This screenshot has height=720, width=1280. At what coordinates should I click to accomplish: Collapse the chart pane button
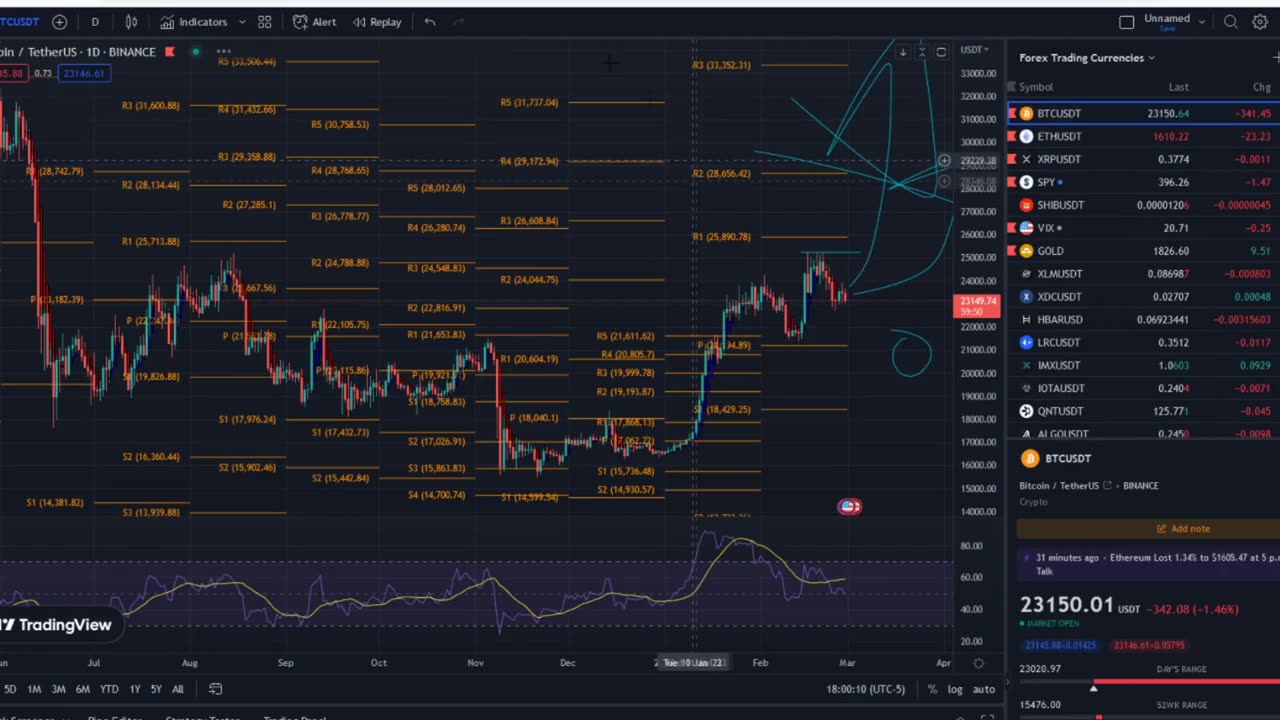tap(922, 52)
